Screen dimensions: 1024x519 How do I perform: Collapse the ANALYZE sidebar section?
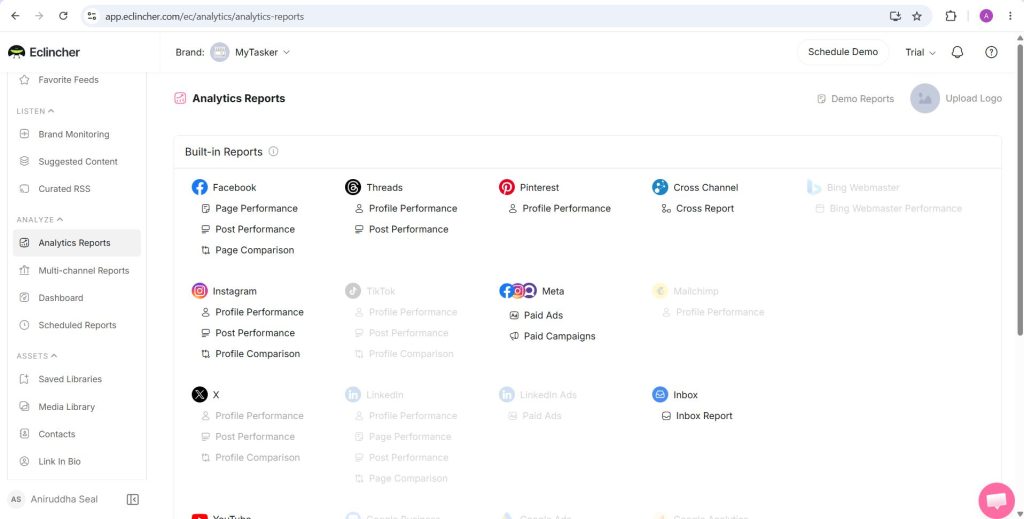40,219
